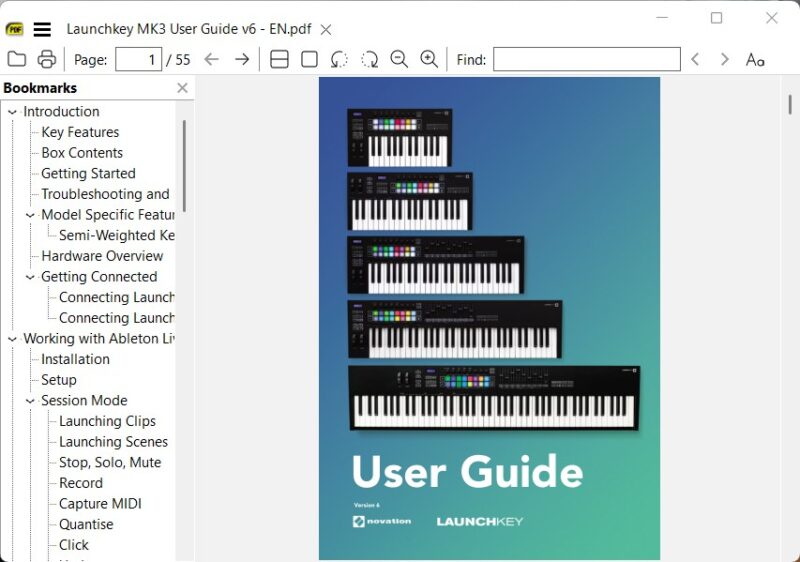Collapse the Session Mode bookmark node

pyautogui.click(x=31, y=401)
